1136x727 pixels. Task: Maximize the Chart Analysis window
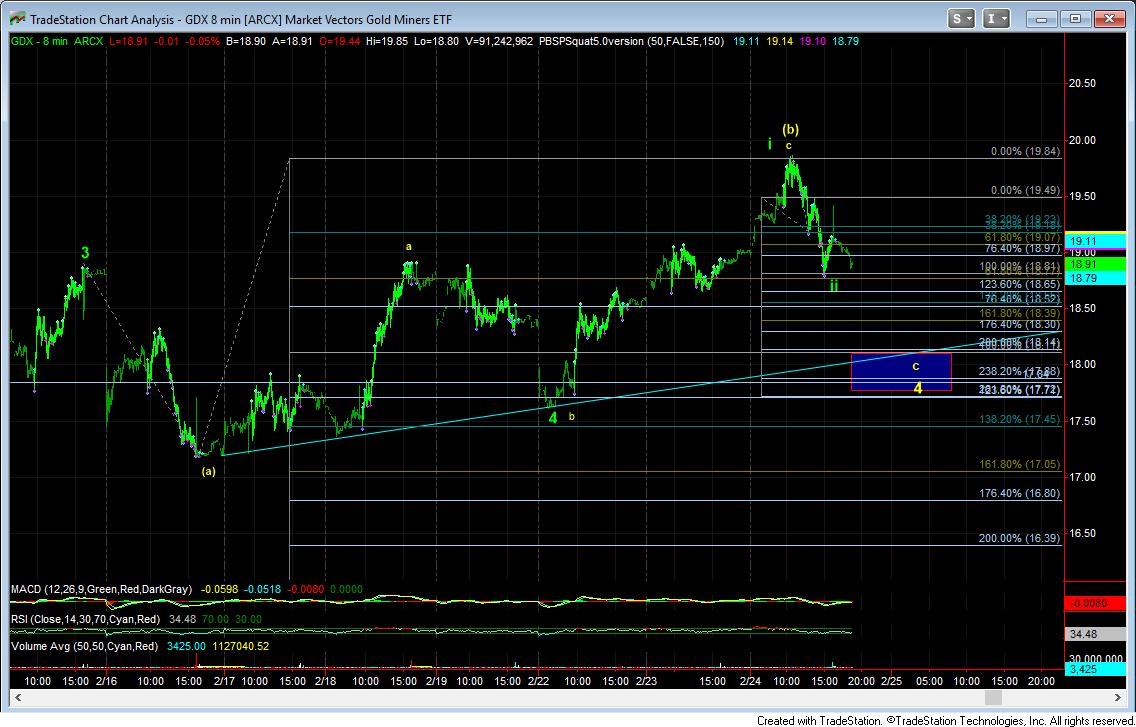pos(1076,19)
